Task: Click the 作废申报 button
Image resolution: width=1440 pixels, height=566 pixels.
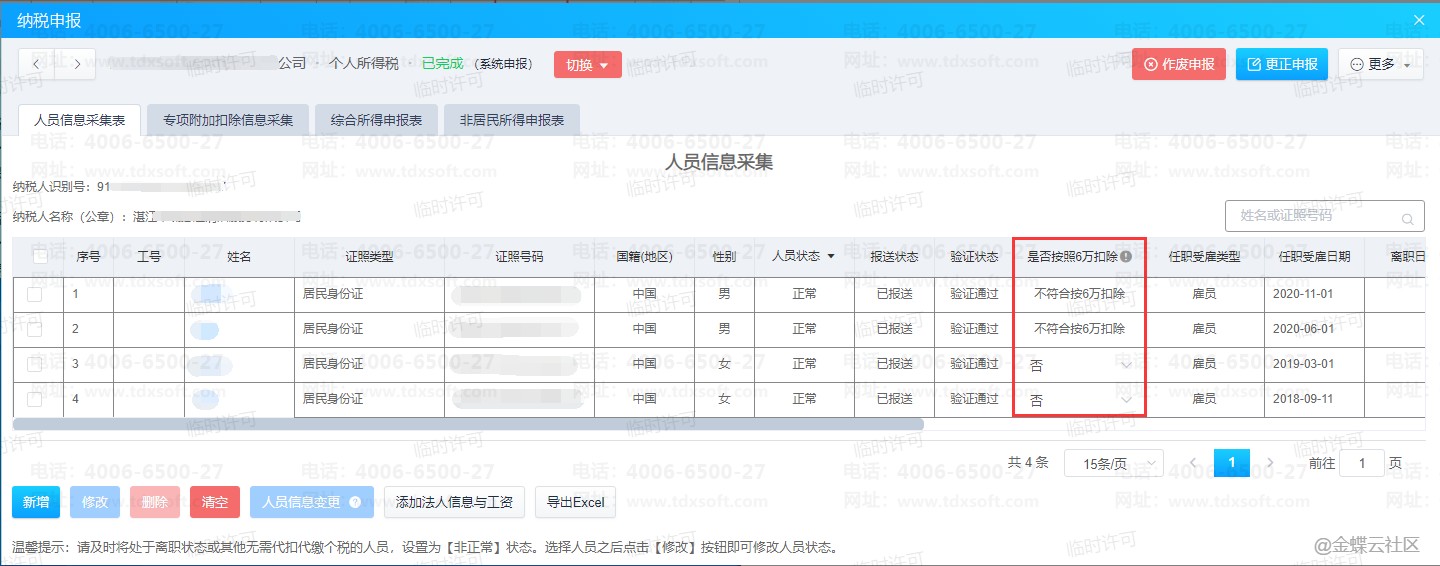Action: click(1178, 64)
